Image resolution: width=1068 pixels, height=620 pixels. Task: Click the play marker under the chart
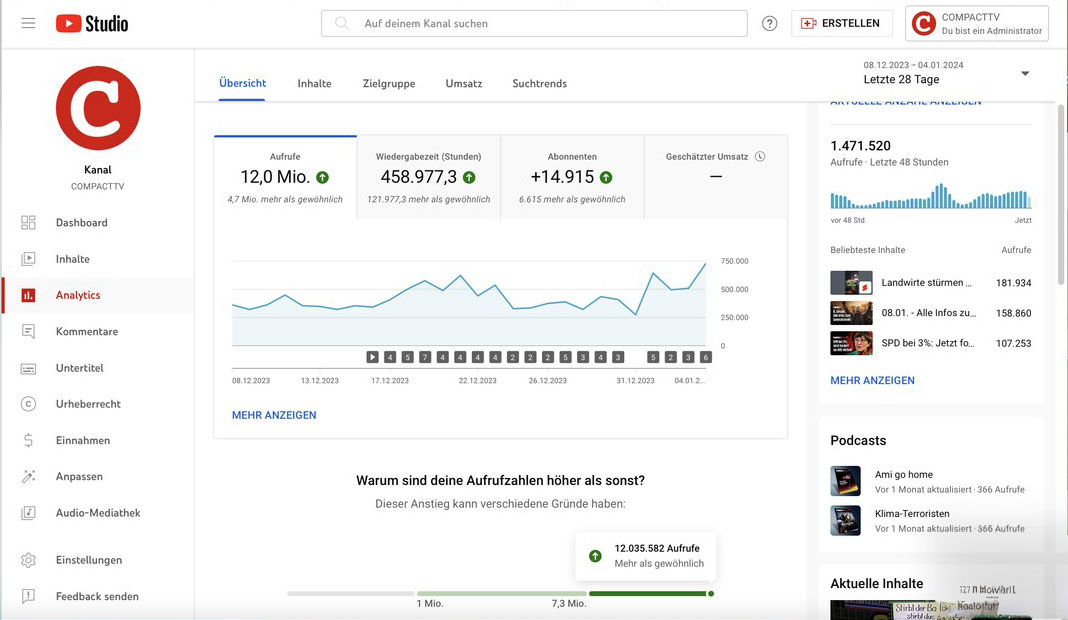tap(372, 357)
